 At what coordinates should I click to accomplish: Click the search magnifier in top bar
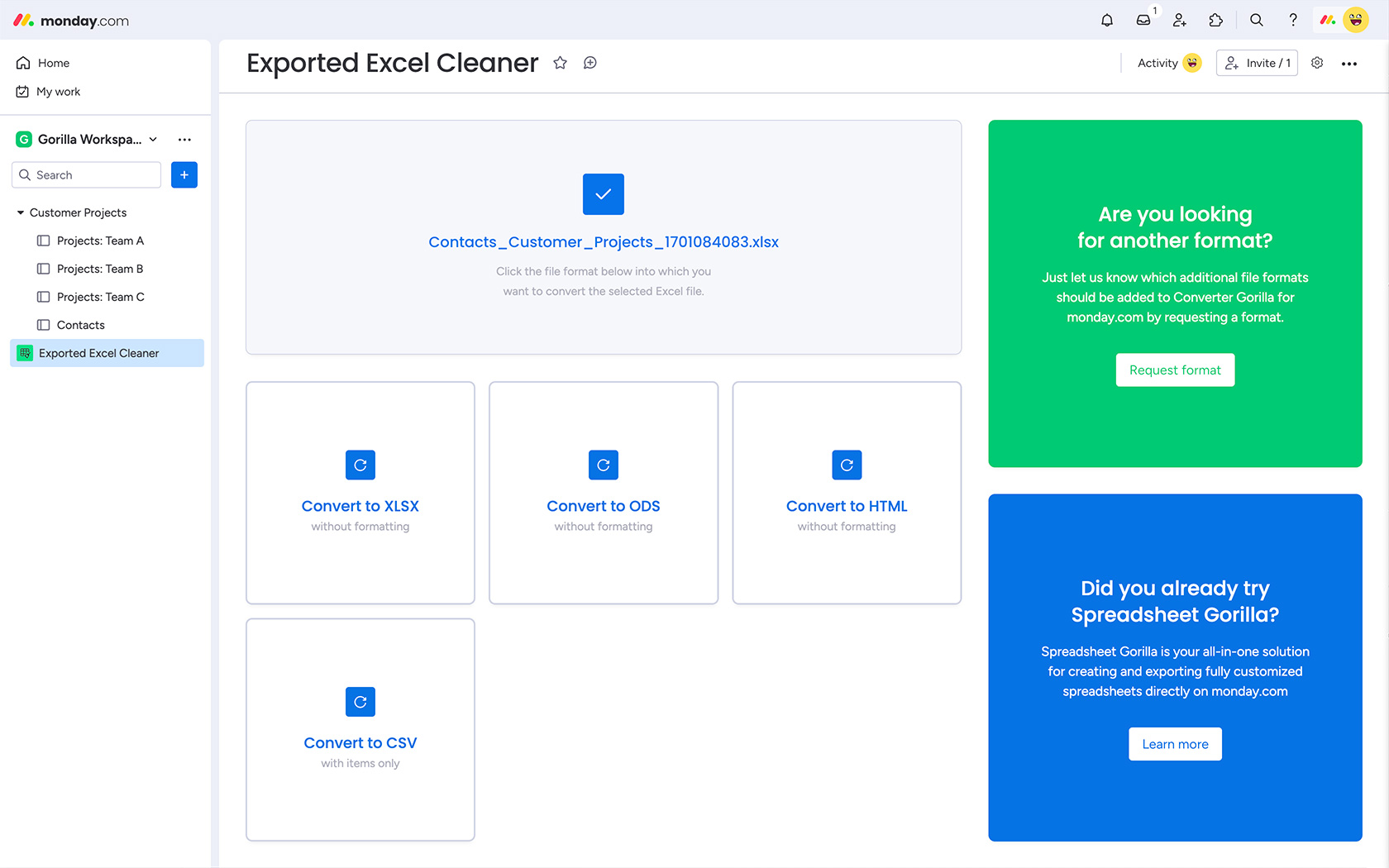pyautogui.click(x=1257, y=21)
